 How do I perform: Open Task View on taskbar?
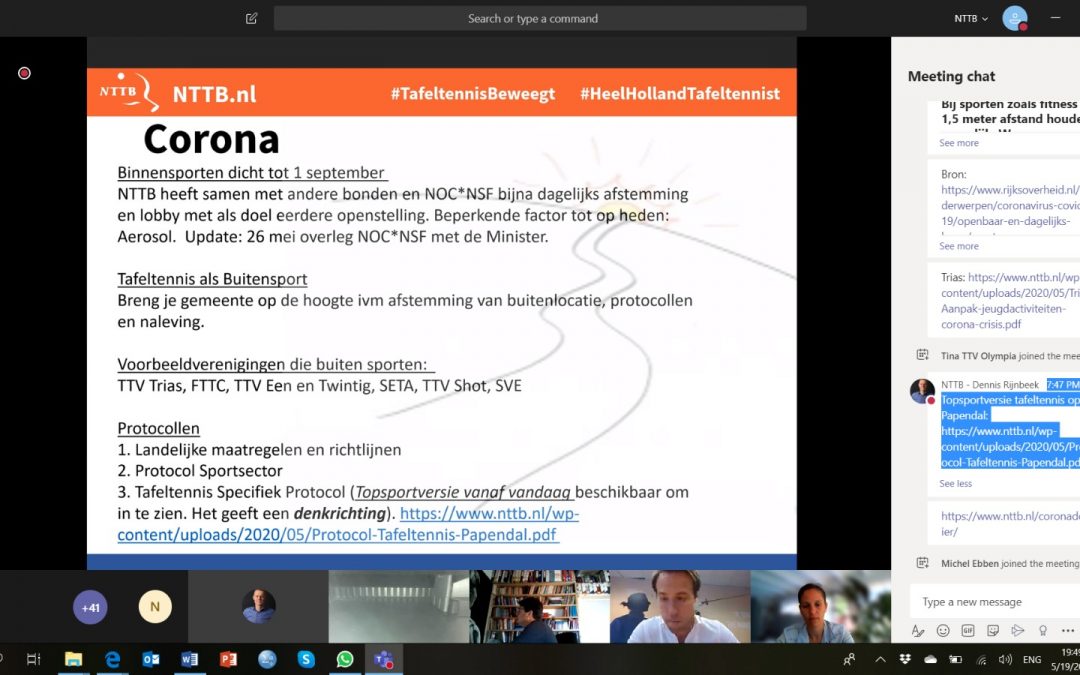point(33,659)
